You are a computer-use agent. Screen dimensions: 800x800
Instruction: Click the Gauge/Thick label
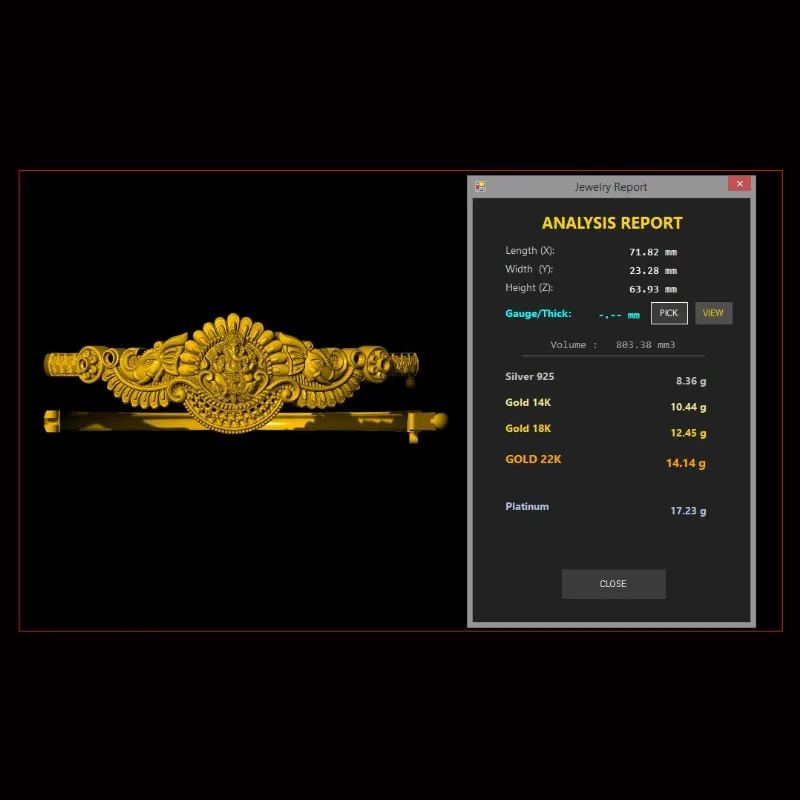538,313
